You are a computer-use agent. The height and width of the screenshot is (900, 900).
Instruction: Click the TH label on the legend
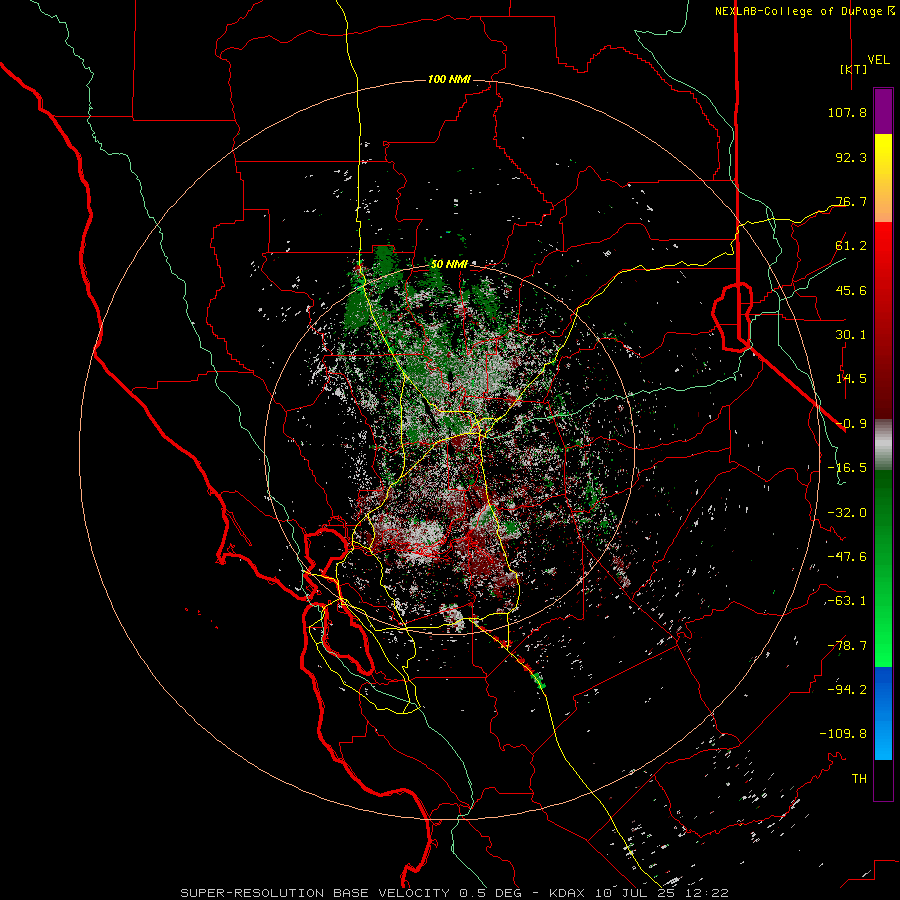859,779
